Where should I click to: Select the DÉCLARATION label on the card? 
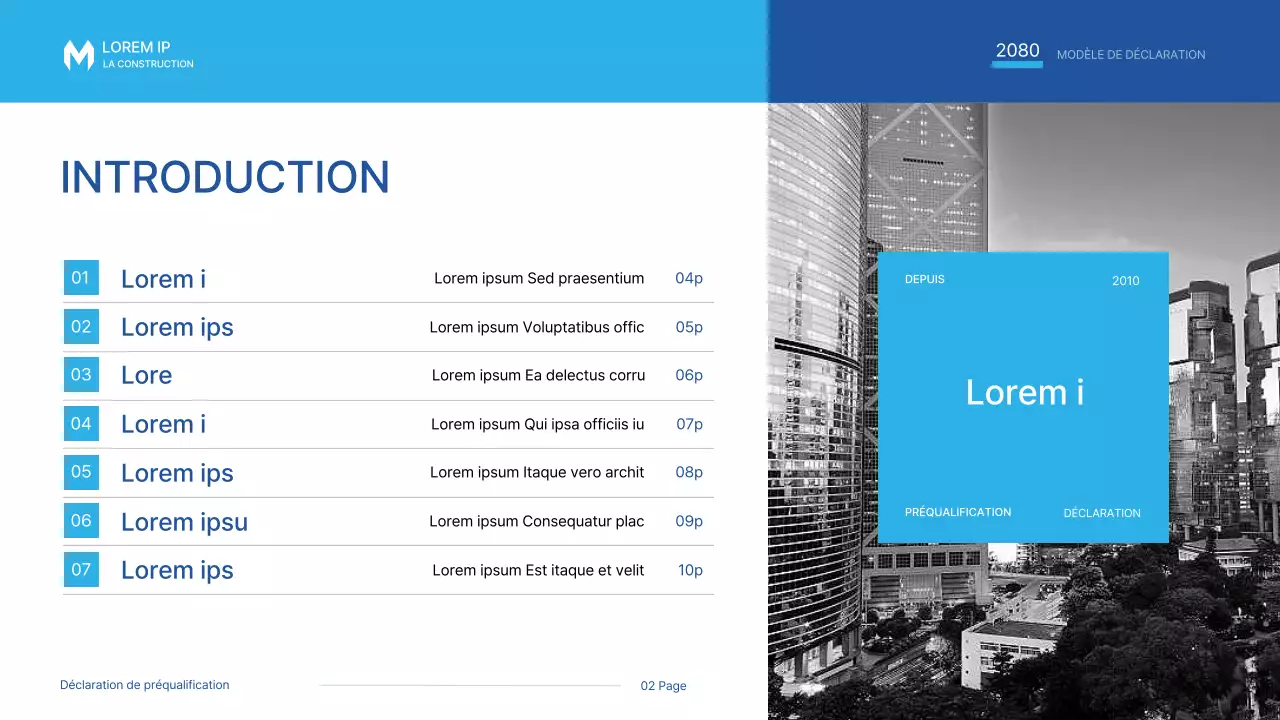point(1101,512)
